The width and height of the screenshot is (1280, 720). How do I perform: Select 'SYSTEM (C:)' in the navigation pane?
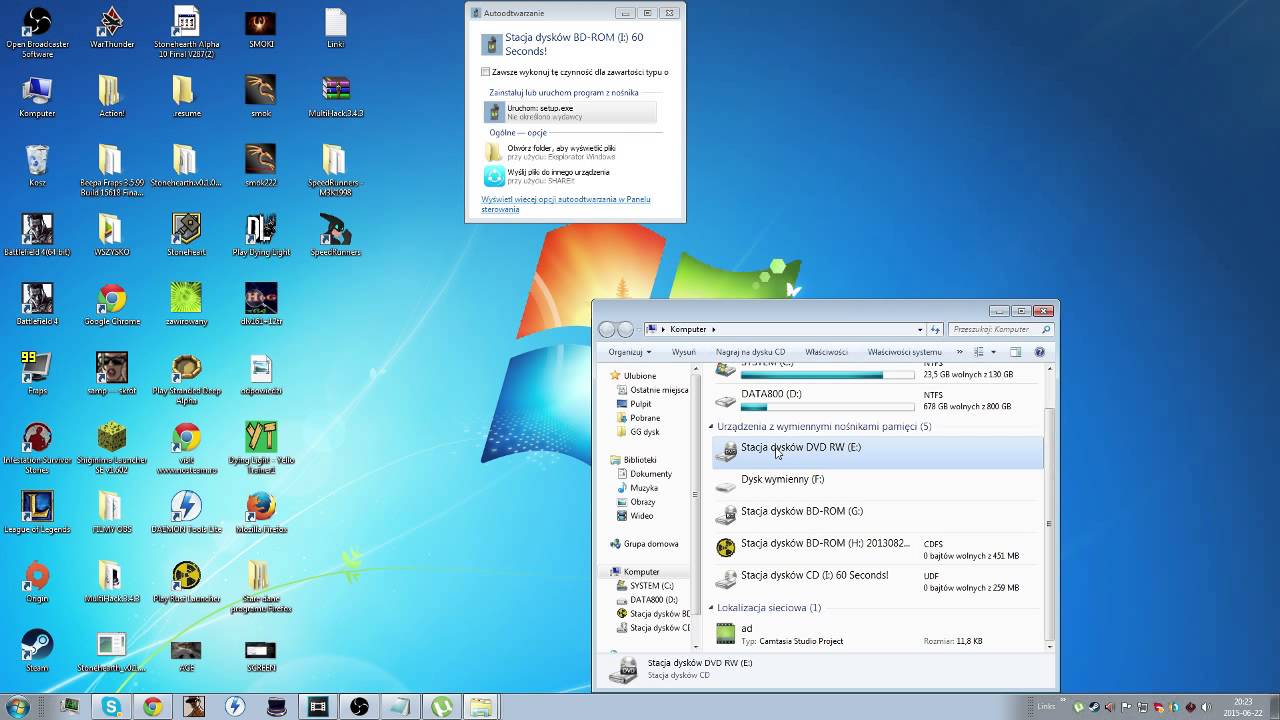coord(652,586)
